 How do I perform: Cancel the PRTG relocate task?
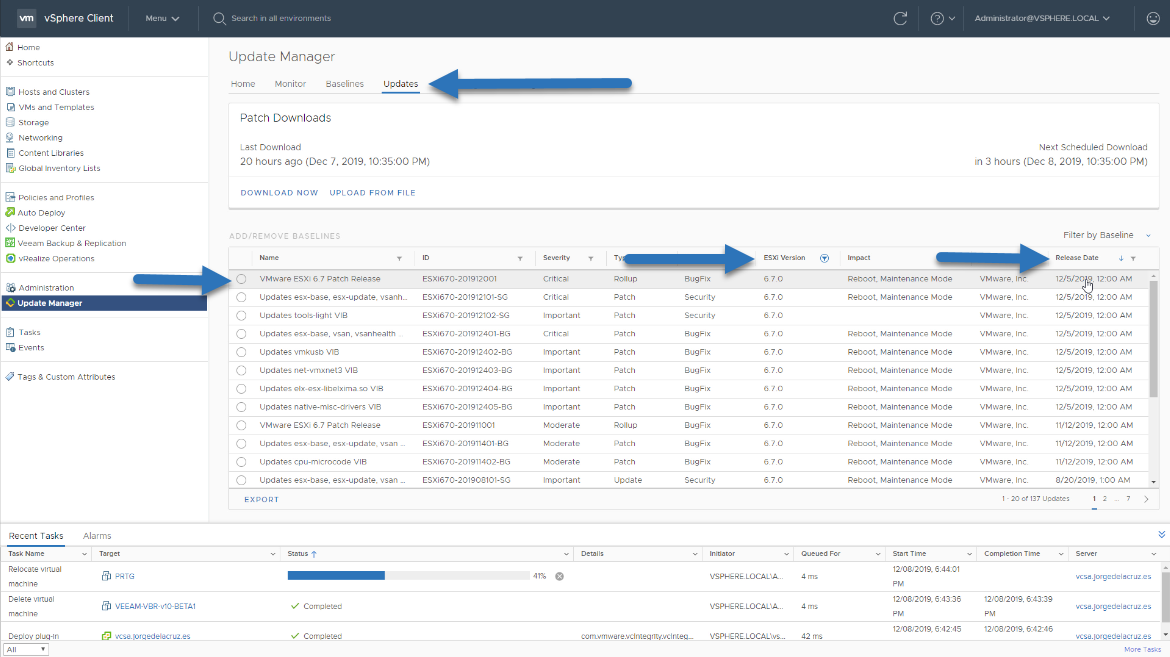click(x=560, y=576)
